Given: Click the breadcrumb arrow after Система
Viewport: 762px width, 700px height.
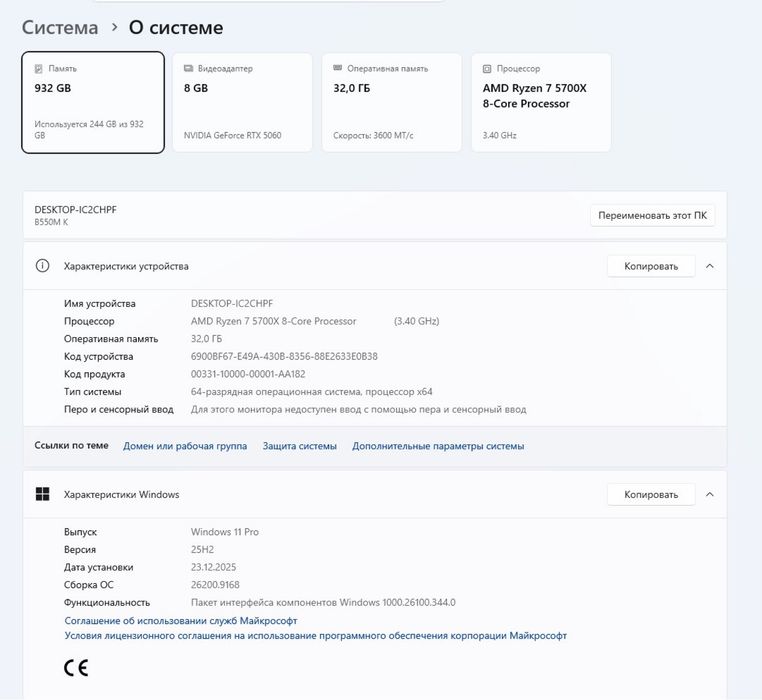Looking at the screenshot, I should tap(114, 27).
